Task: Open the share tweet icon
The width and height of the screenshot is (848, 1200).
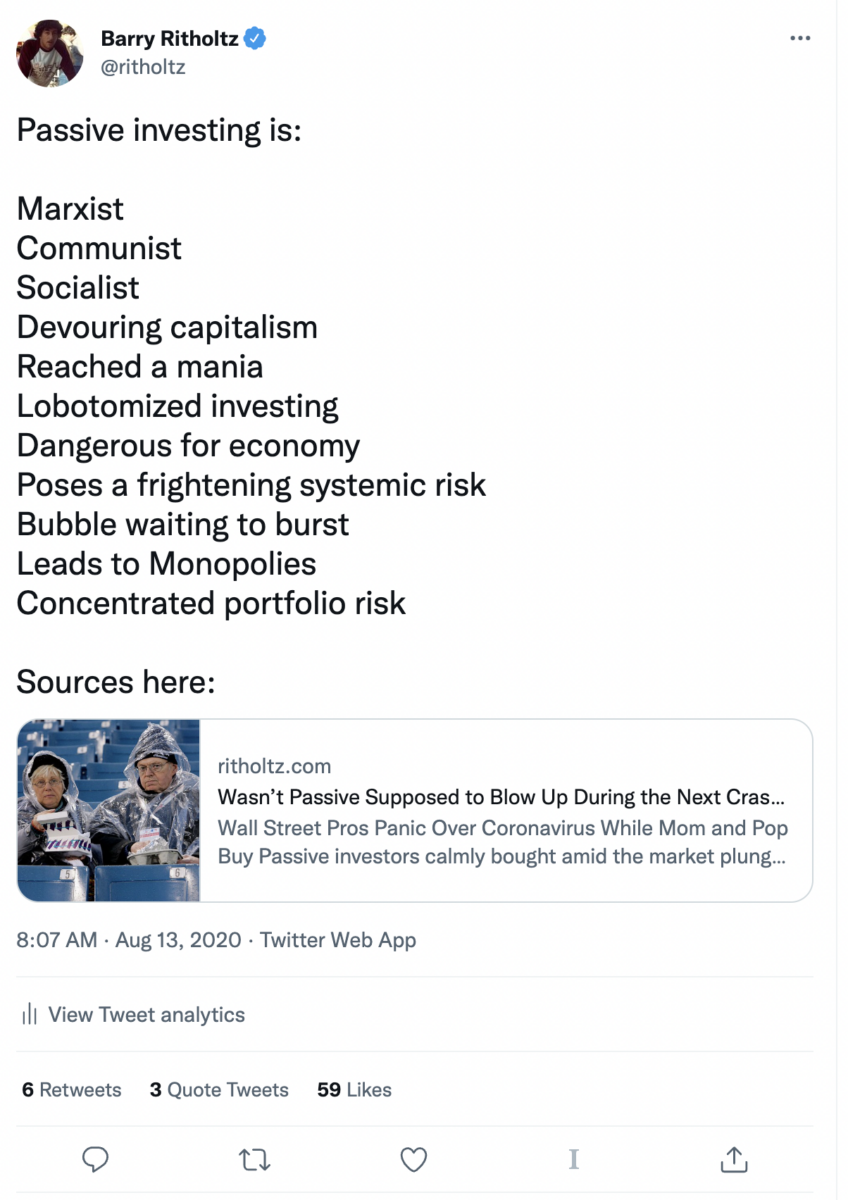Action: (x=734, y=1159)
